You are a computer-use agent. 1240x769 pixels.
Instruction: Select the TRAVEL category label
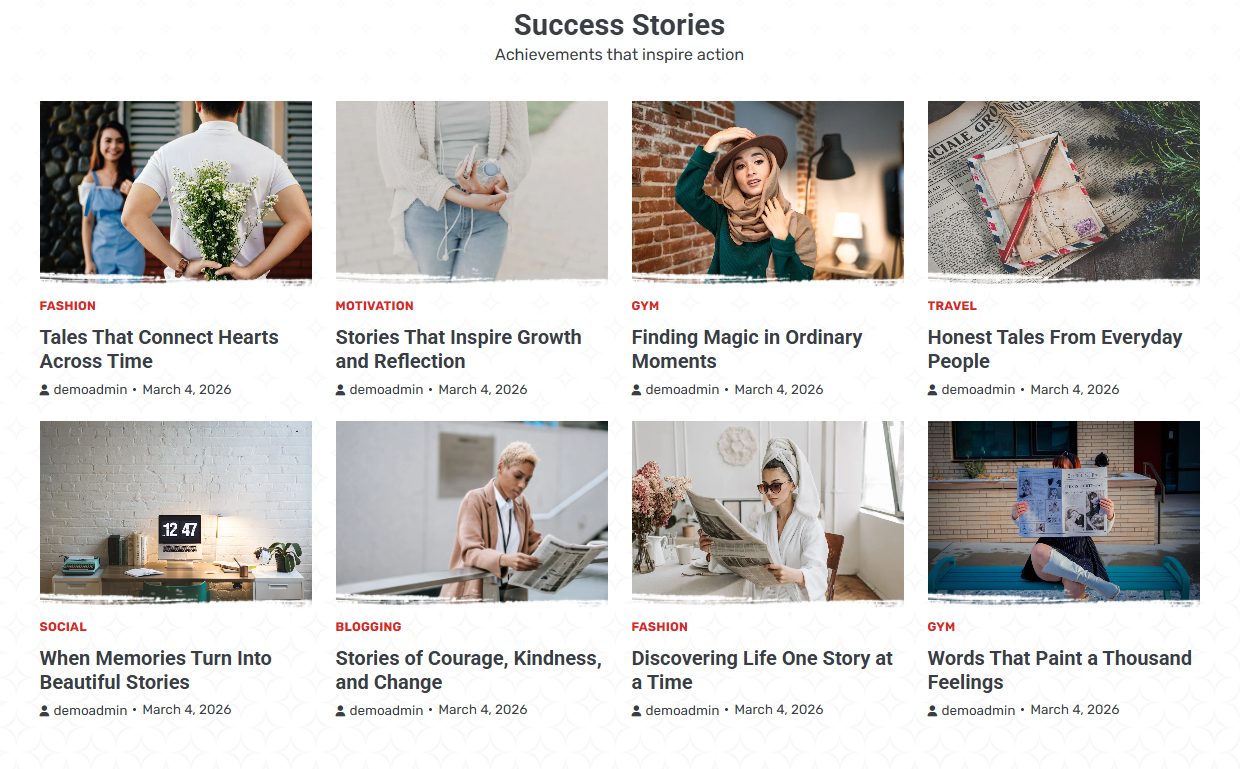pyautogui.click(x=952, y=306)
